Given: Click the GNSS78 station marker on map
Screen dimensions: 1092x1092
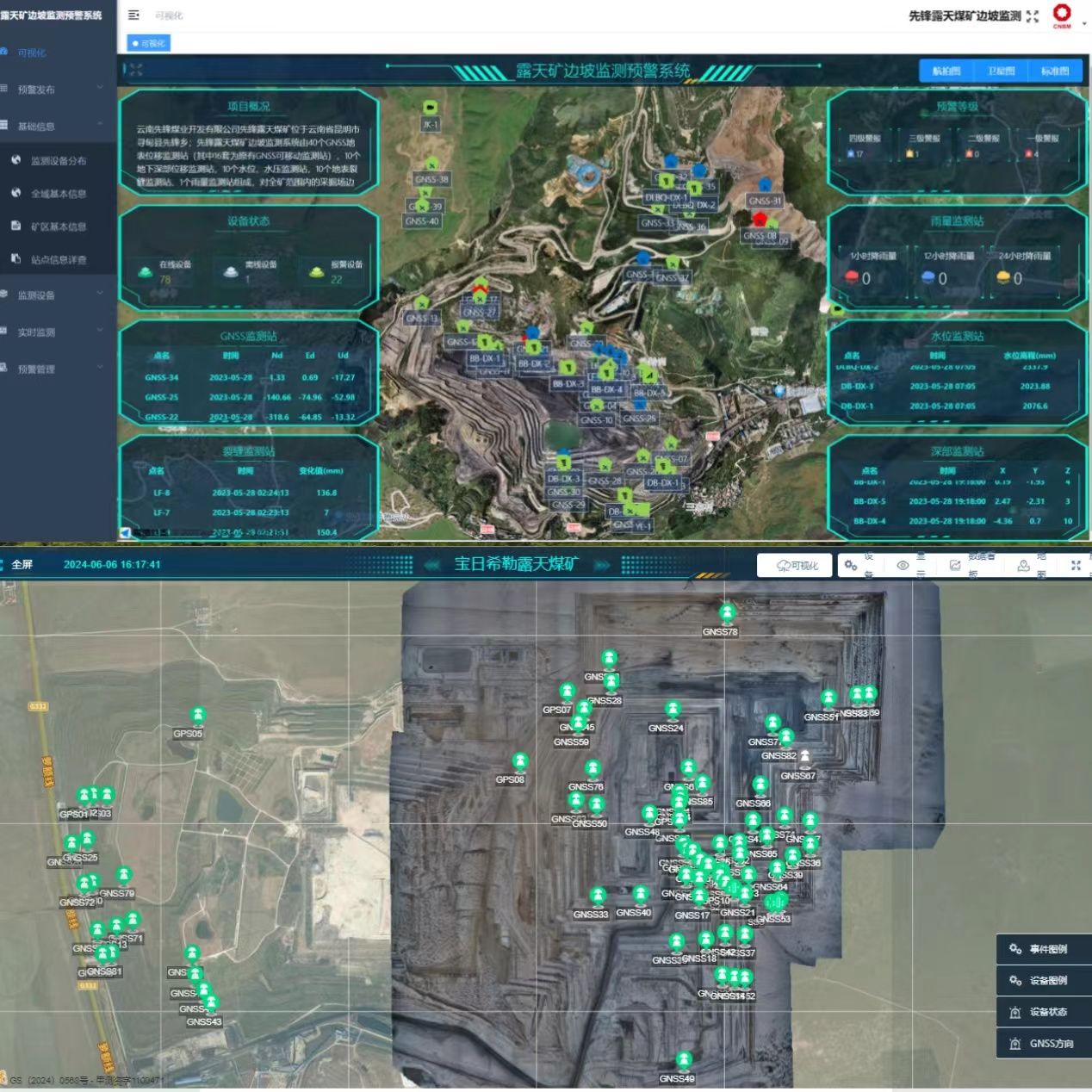Looking at the screenshot, I should (x=727, y=613).
